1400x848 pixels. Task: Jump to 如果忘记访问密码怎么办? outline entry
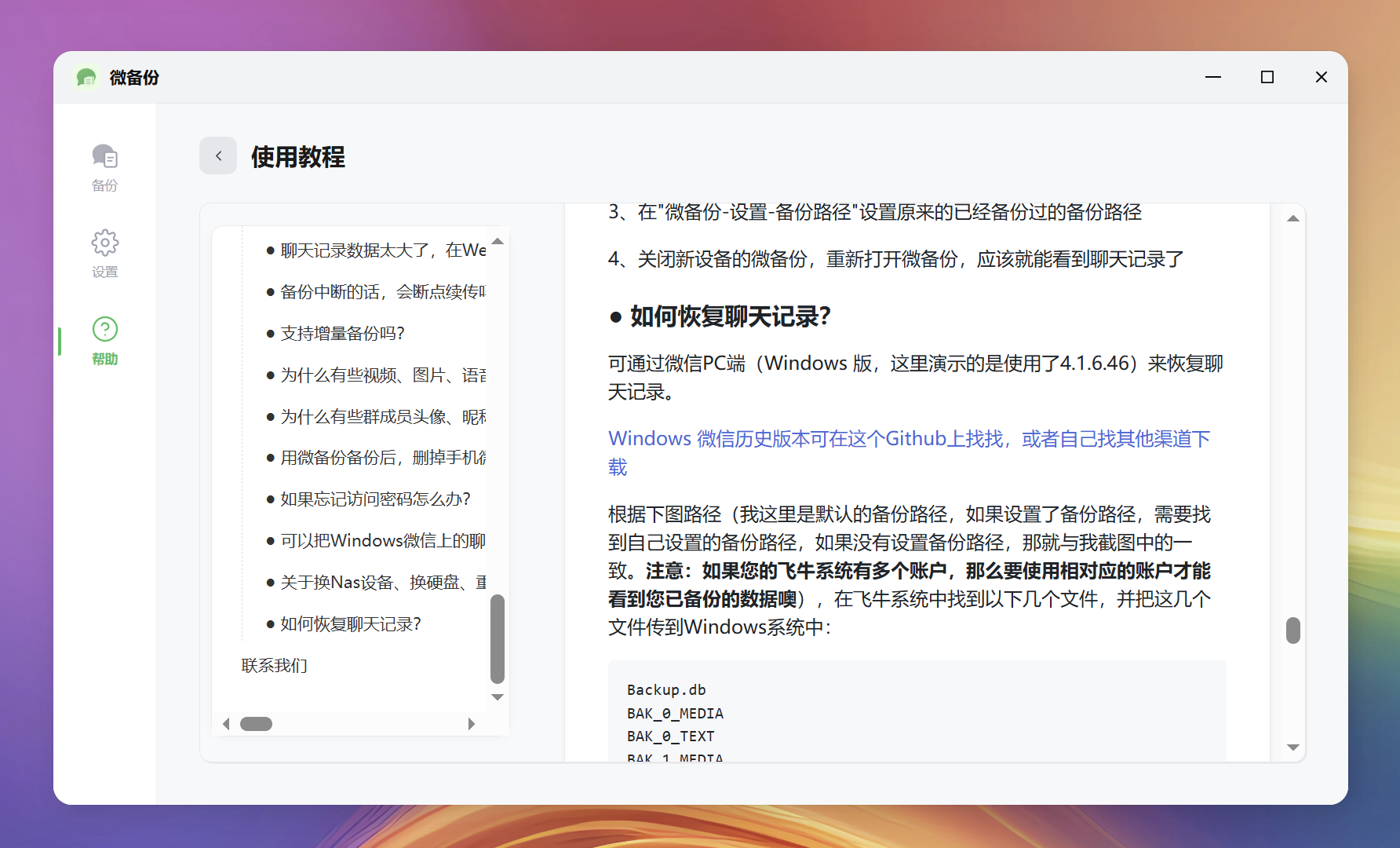click(369, 499)
